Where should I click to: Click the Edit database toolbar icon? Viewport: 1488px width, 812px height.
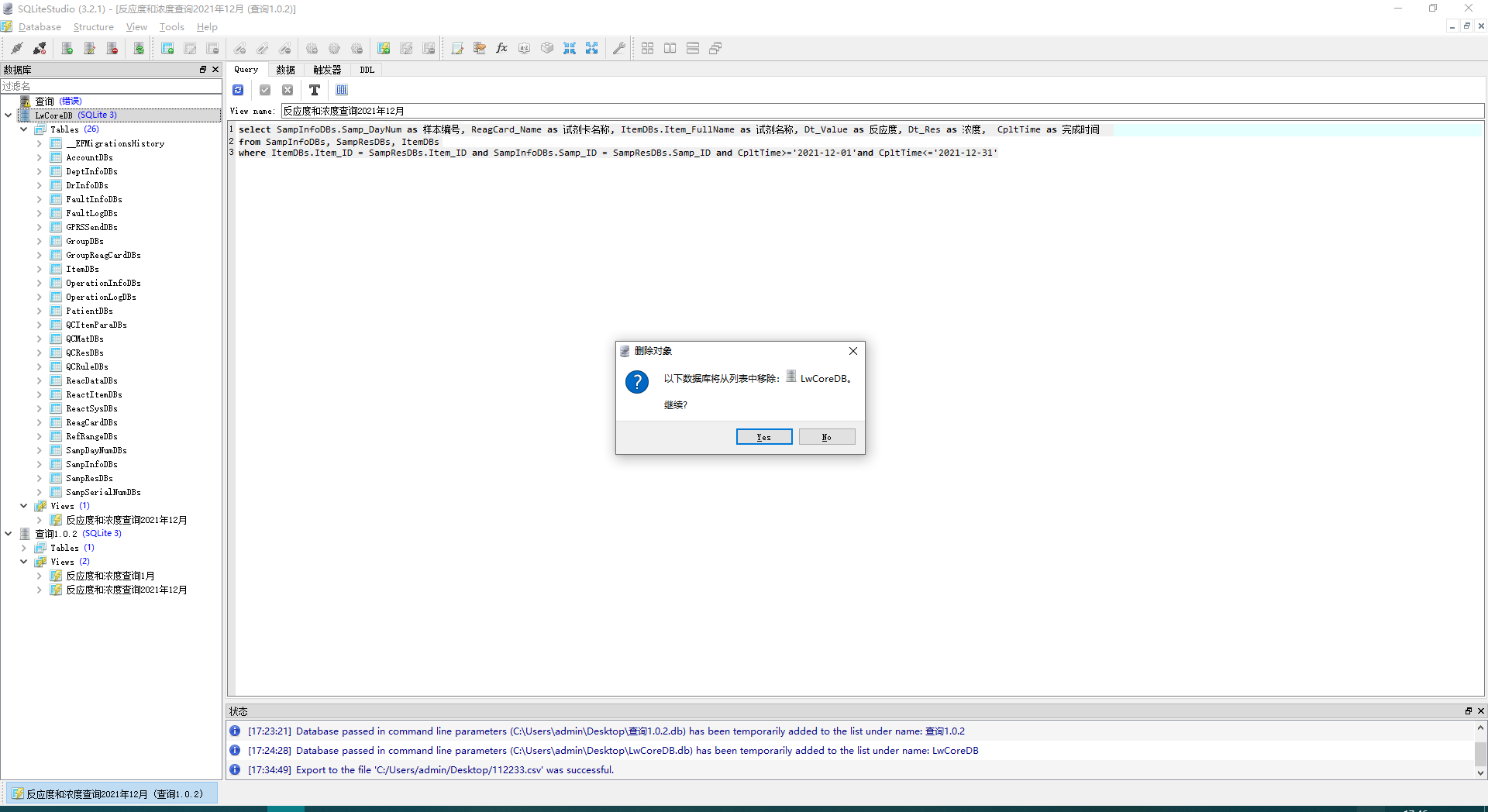coord(90,48)
